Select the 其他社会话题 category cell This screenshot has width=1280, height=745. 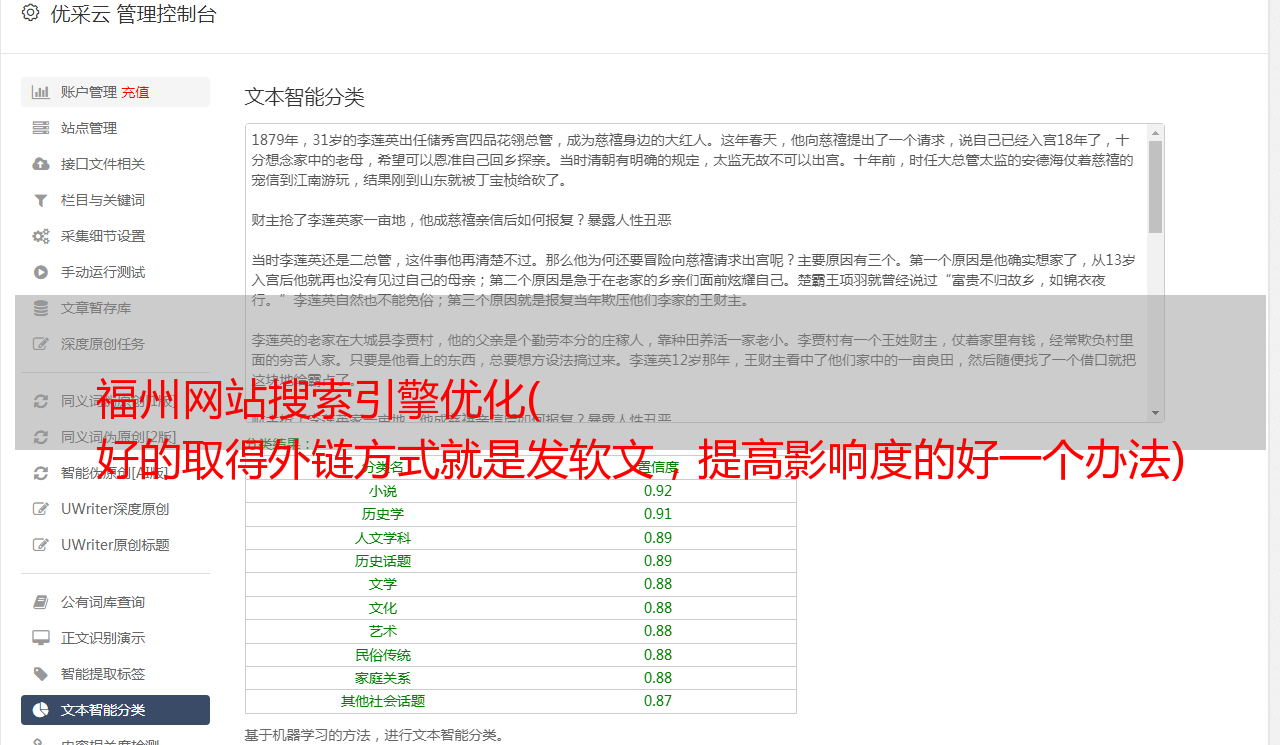click(383, 701)
